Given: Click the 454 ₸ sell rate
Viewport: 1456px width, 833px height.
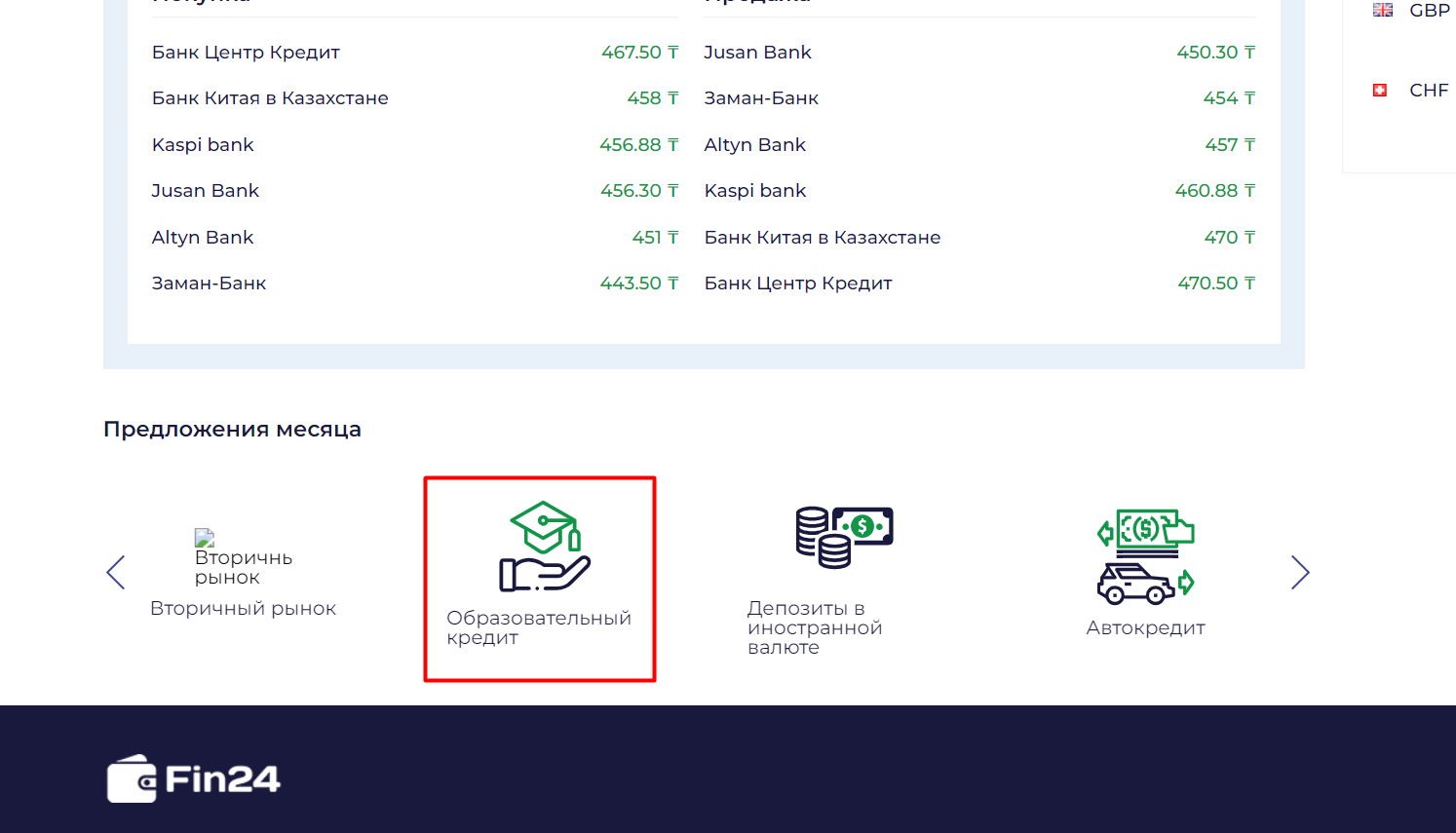Looking at the screenshot, I should coord(1230,98).
